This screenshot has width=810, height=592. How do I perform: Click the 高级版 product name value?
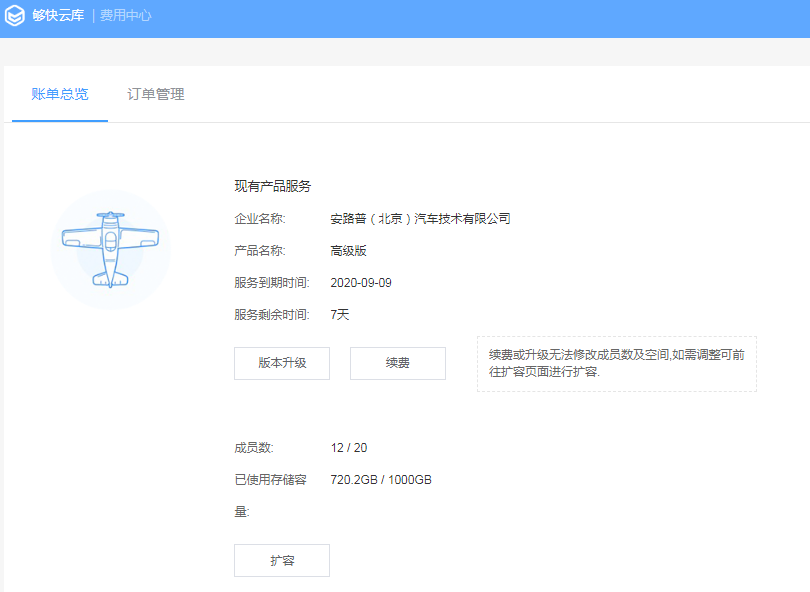point(349,251)
